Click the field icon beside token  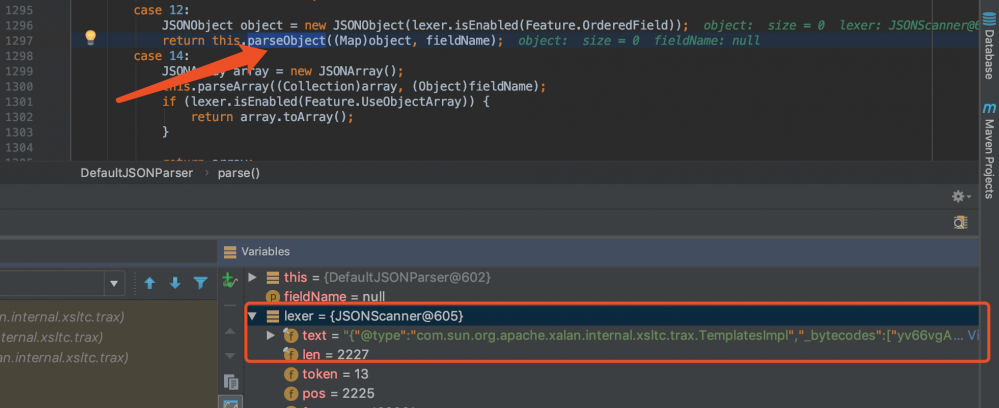pyautogui.click(x=291, y=374)
